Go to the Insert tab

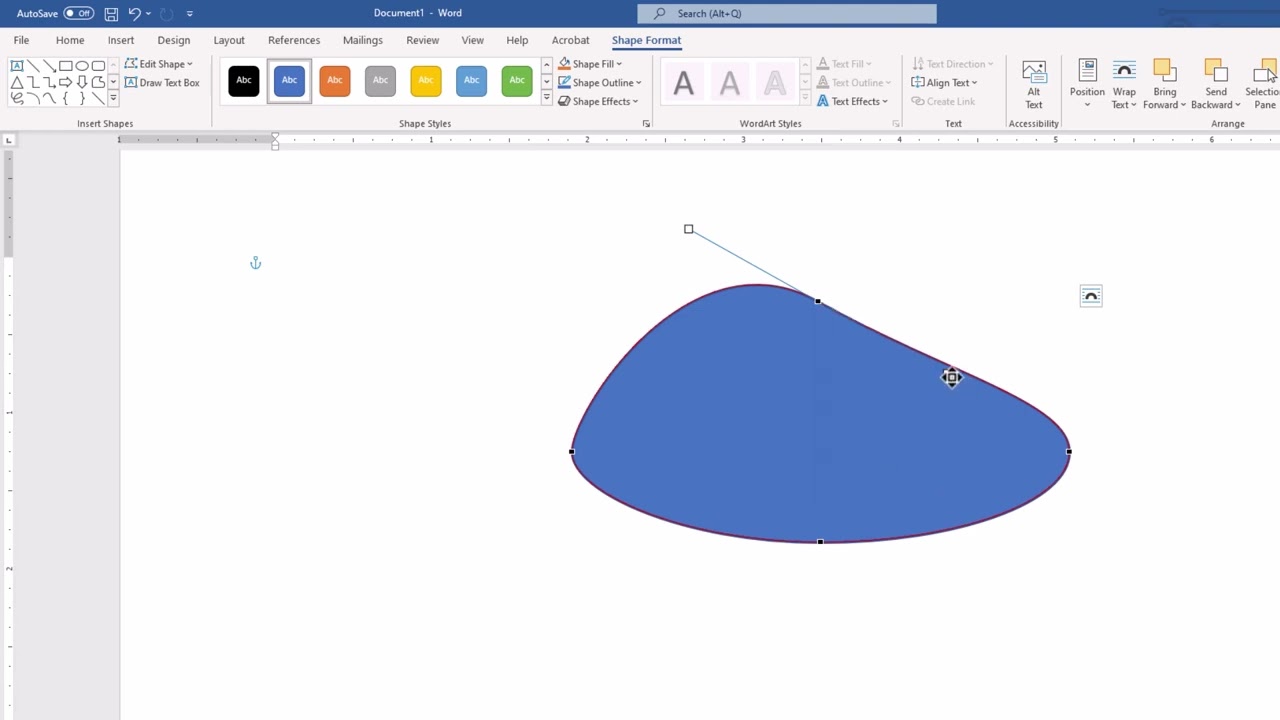click(121, 40)
